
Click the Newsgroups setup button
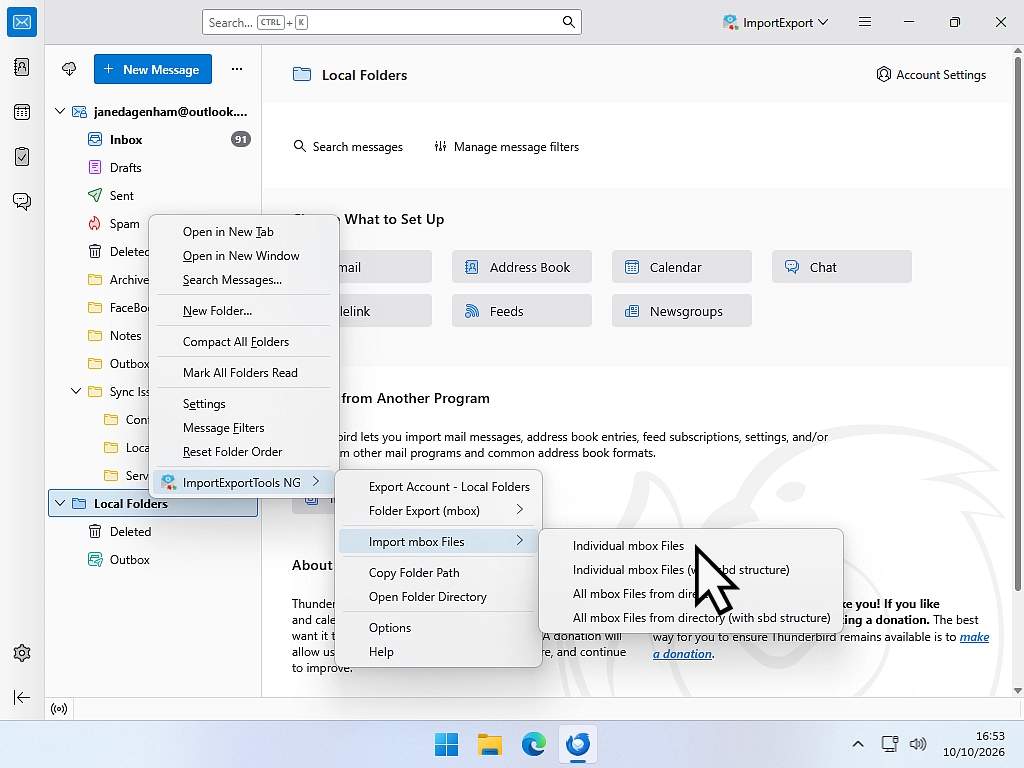[x=682, y=311]
